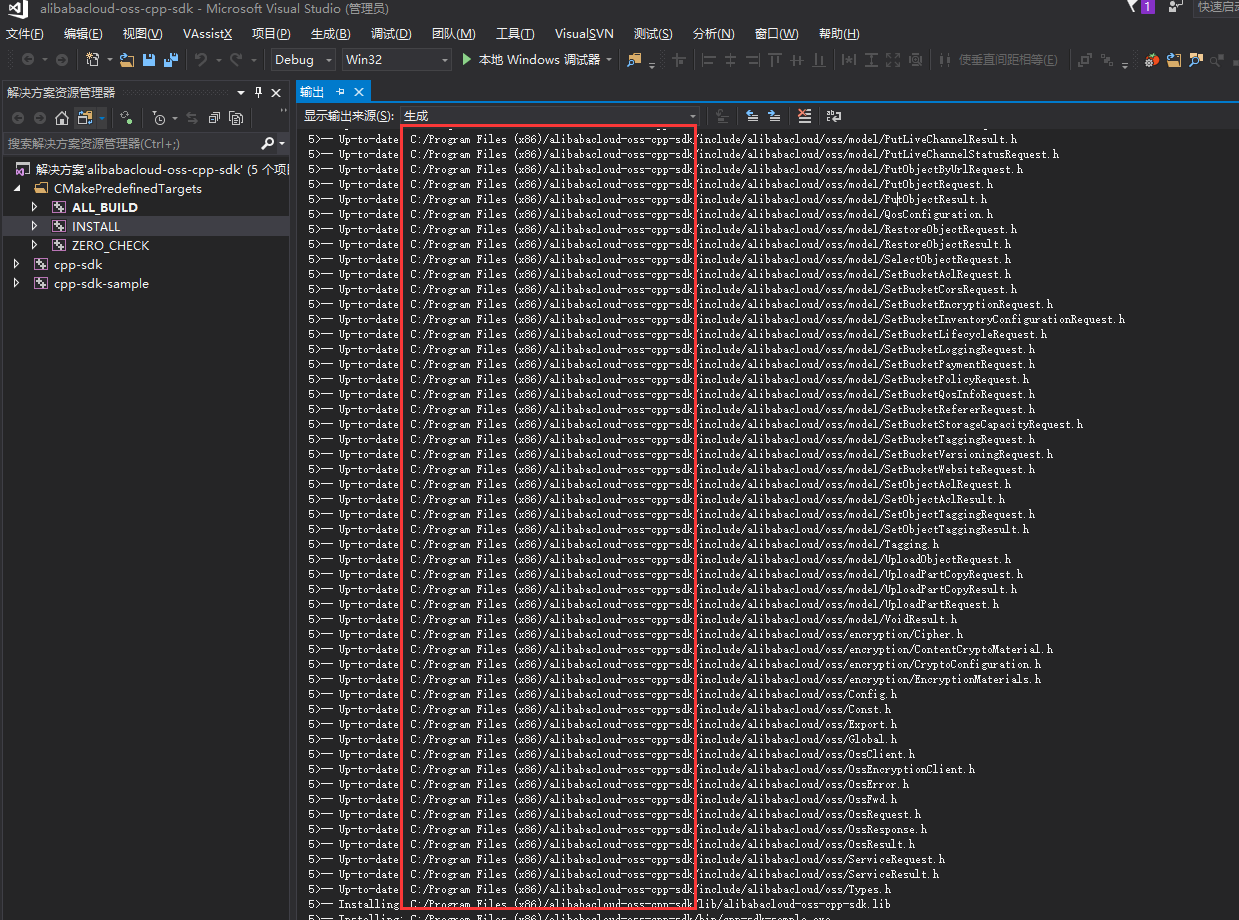This screenshot has width=1239, height=920.
Task: Toggle Word Wrap in output window
Action: (x=833, y=116)
